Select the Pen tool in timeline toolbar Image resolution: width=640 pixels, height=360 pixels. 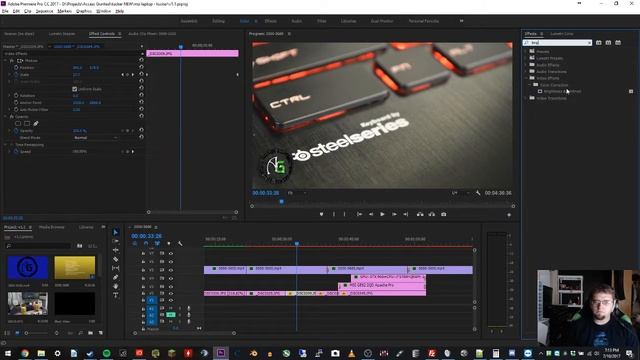click(x=116, y=277)
